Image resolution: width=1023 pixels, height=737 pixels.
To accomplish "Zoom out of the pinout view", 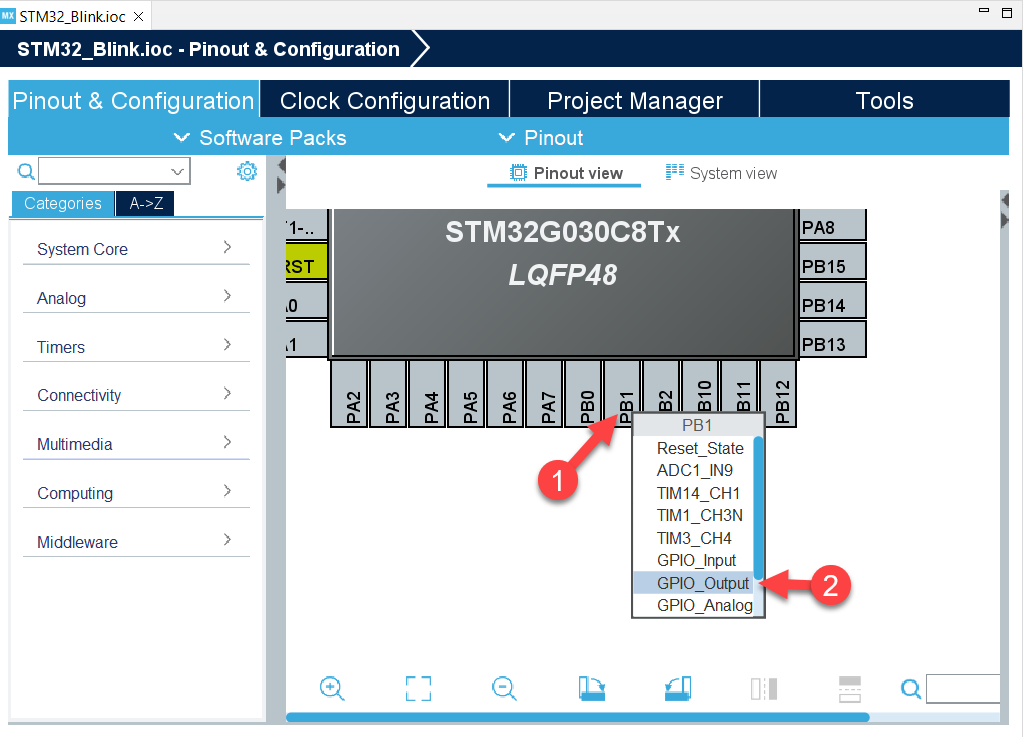I will [x=504, y=688].
